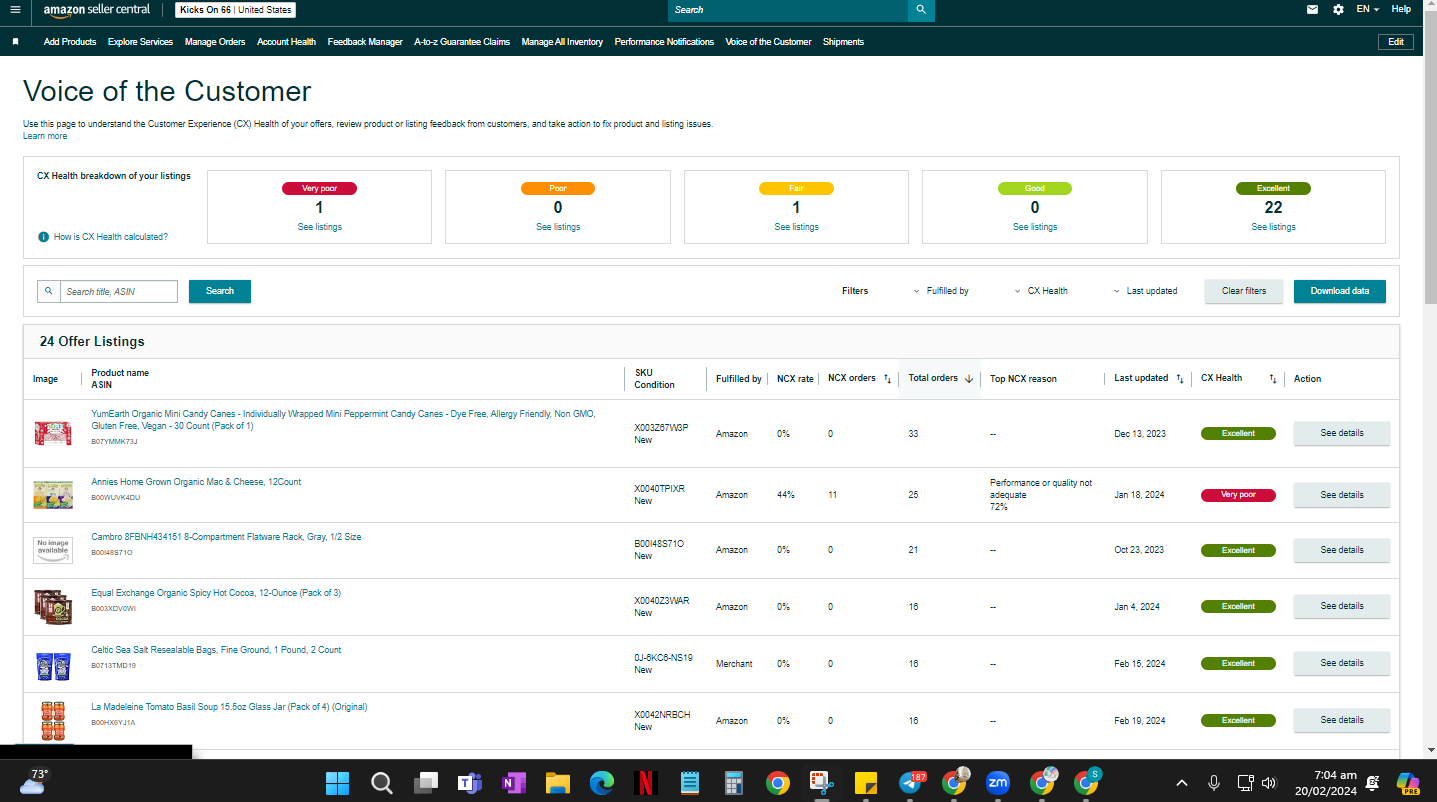See details for Celtic Sea Salt

pyautogui.click(x=1342, y=663)
